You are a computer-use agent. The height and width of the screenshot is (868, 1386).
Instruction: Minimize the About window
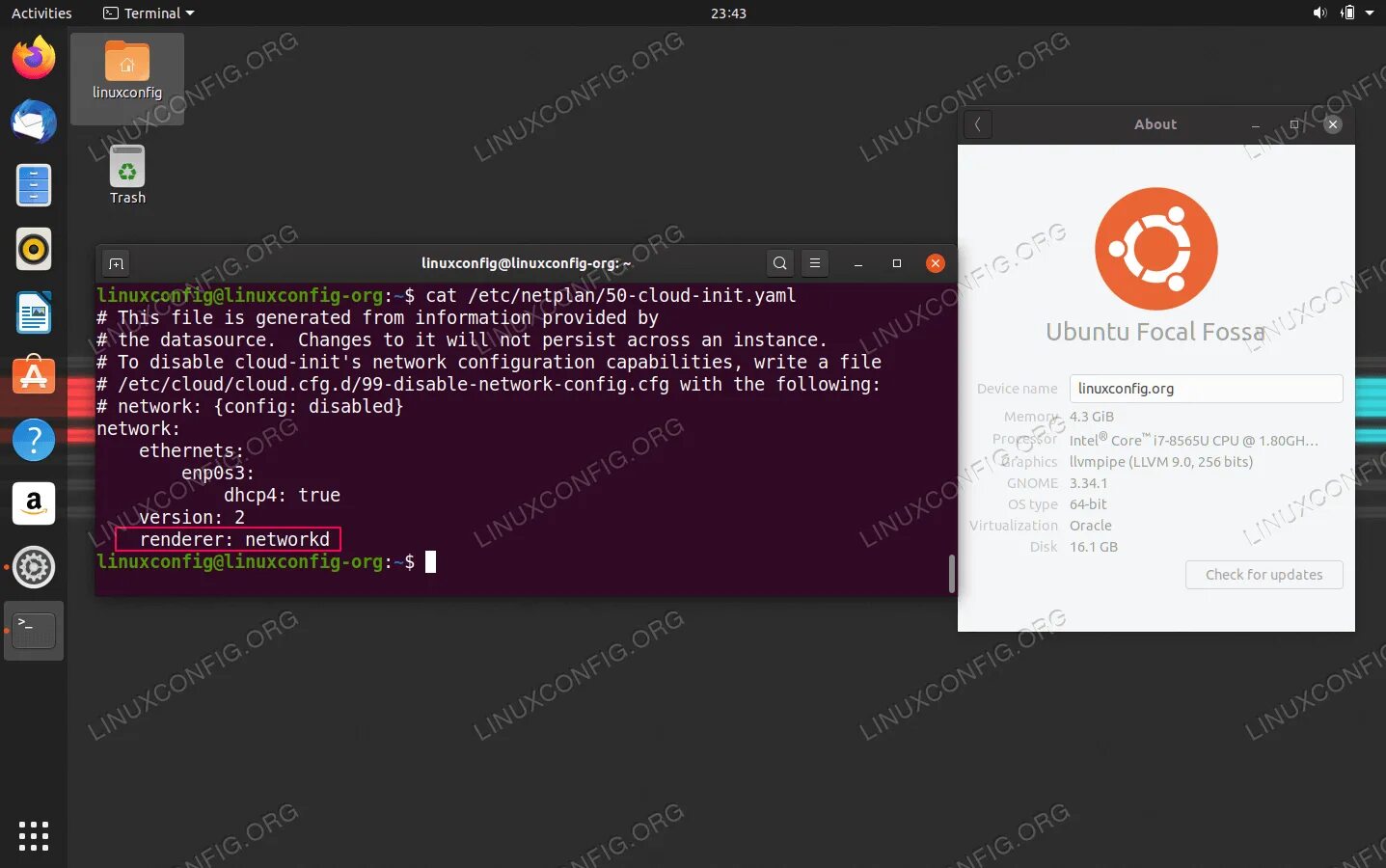click(1256, 124)
